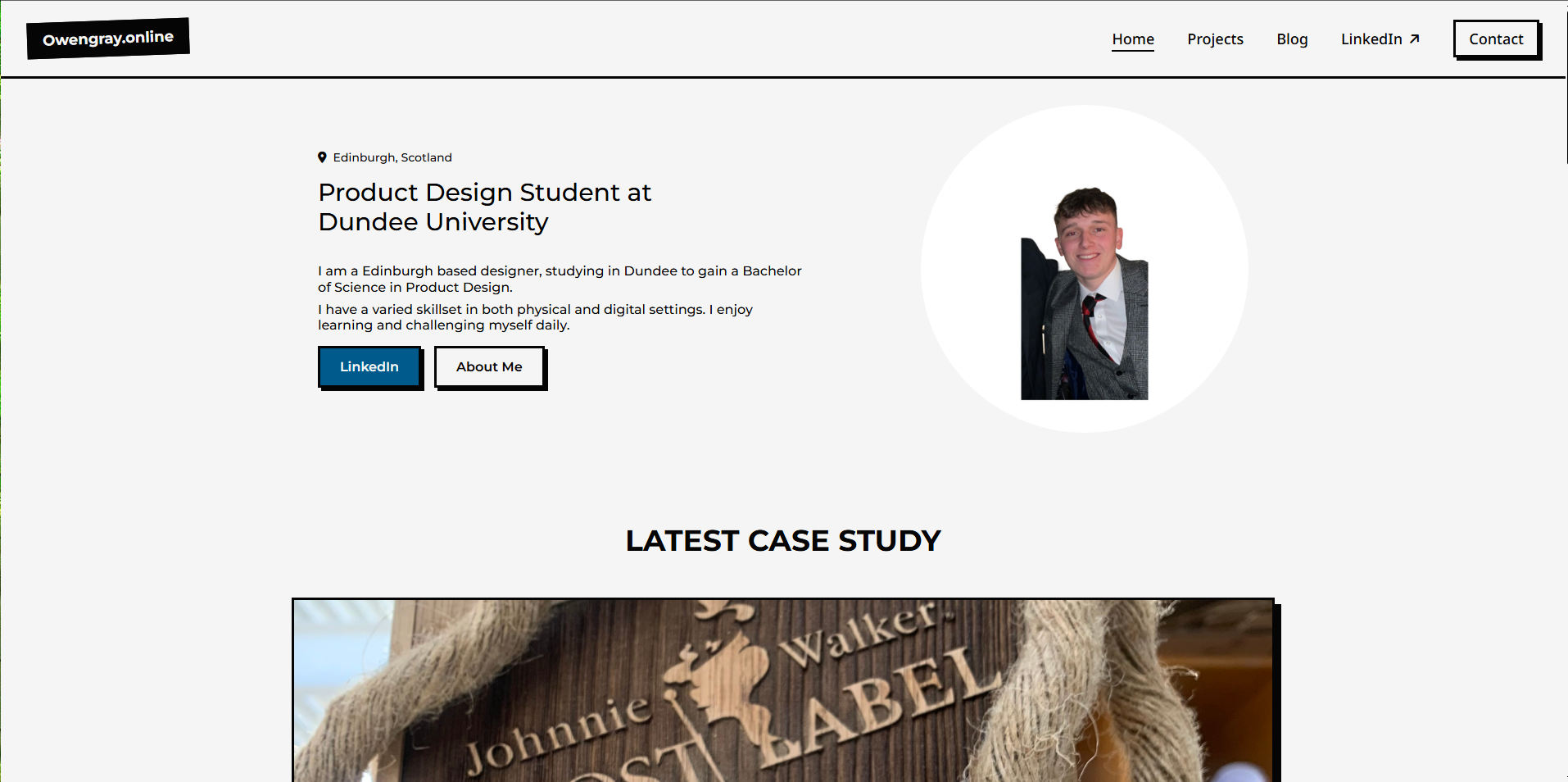Open the Blog nav link
Viewport: 1568px width, 782px height.
(1292, 39)
